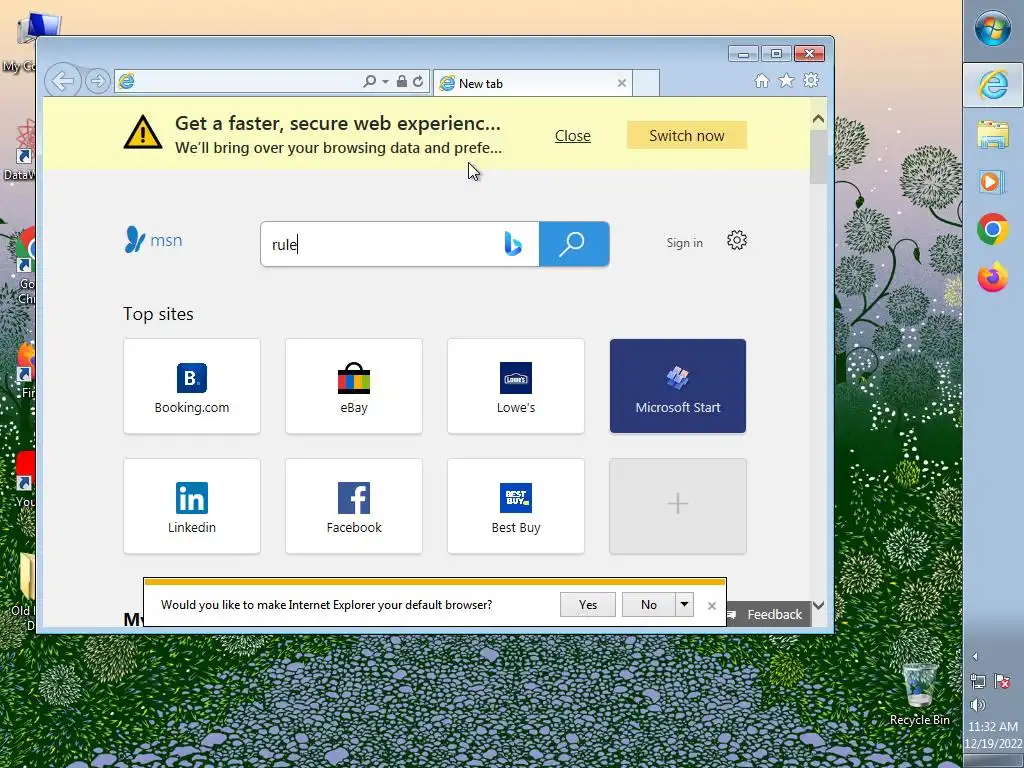Launch Google Chrome from the taskbar
The height and width of the screenshot is (768, 1024).
[x=993, y=229]
